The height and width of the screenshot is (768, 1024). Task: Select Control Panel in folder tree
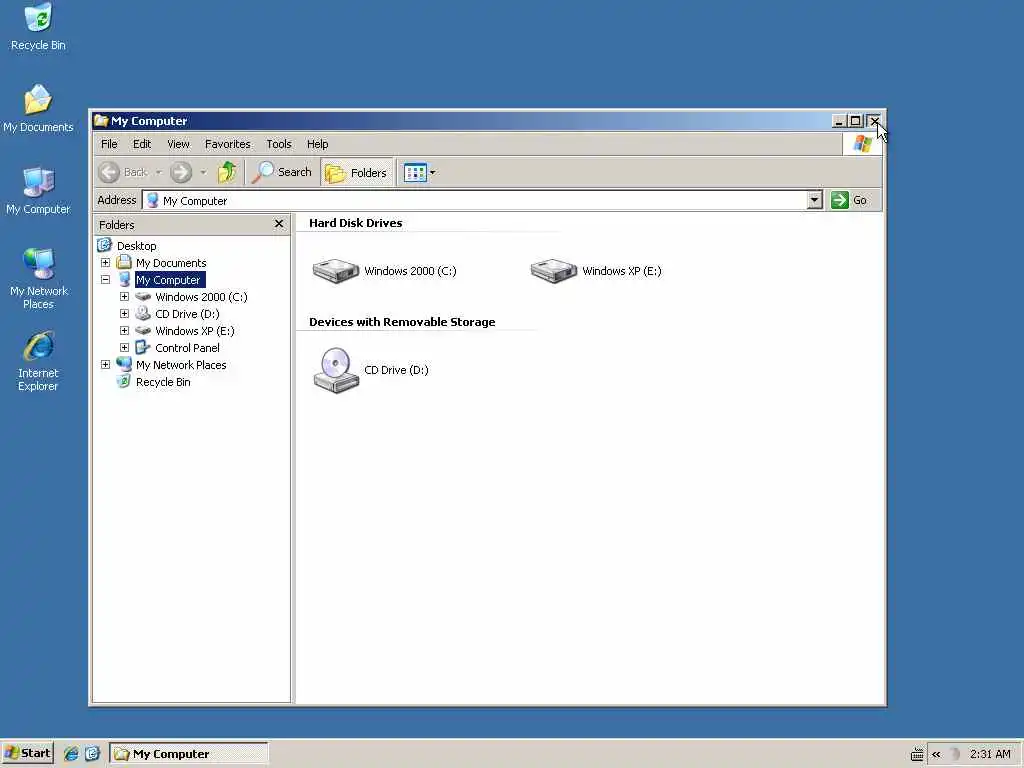(x=187, y=348)
